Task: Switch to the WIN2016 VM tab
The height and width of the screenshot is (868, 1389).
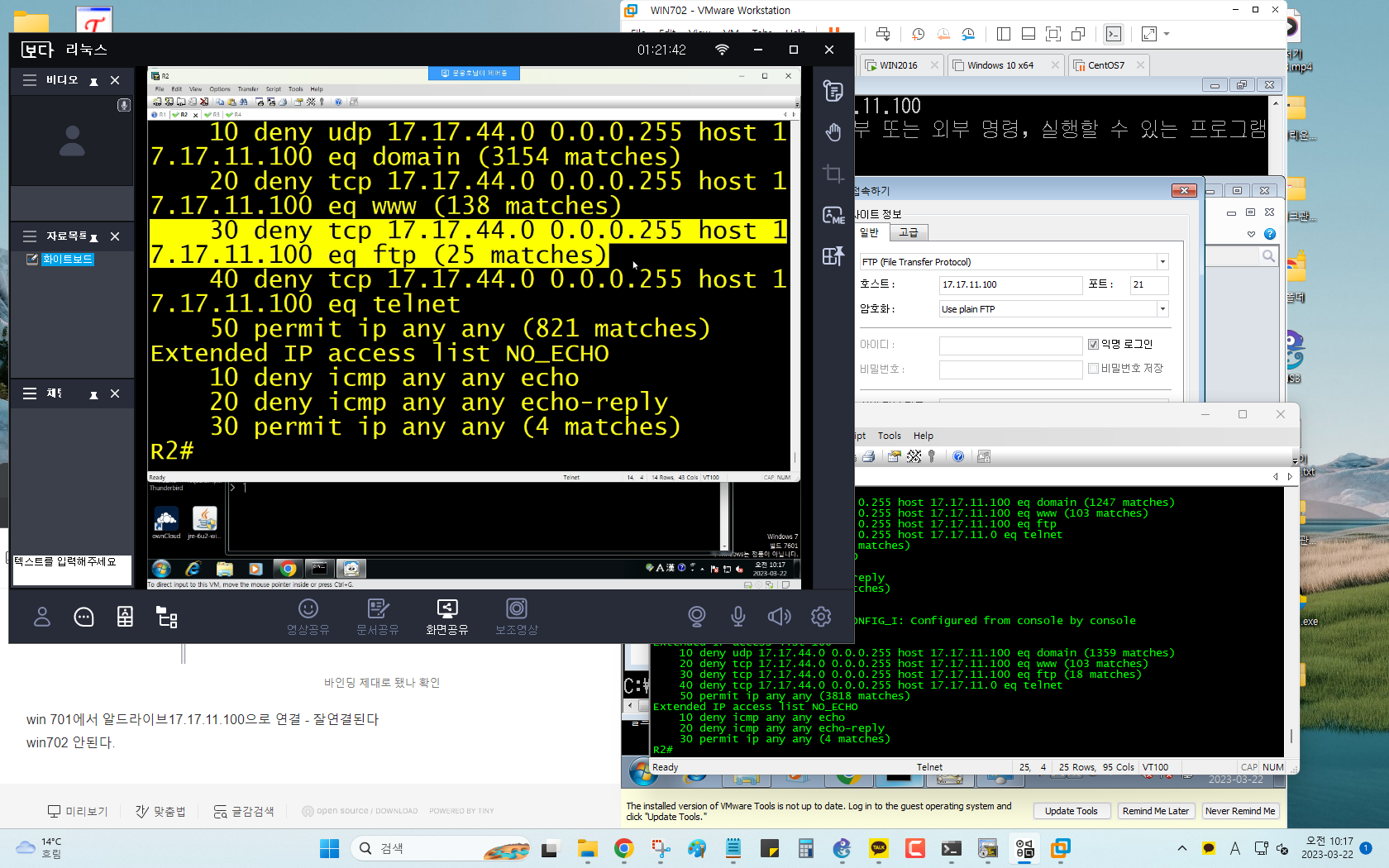Action: [900, 65]
